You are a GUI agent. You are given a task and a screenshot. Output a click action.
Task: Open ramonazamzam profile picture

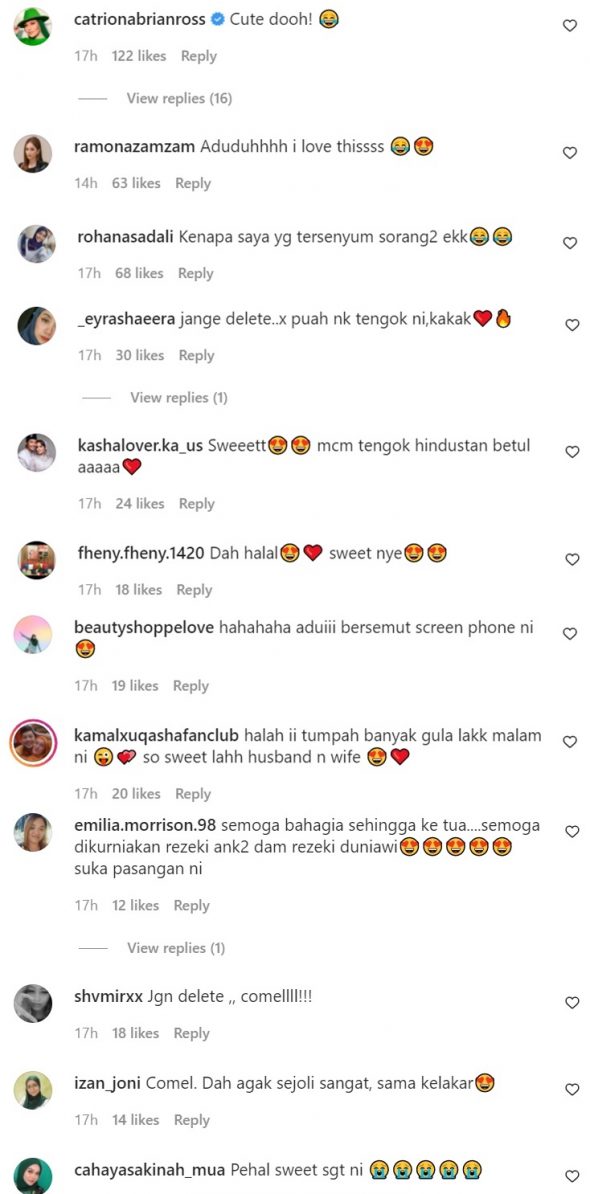(33, 154)
